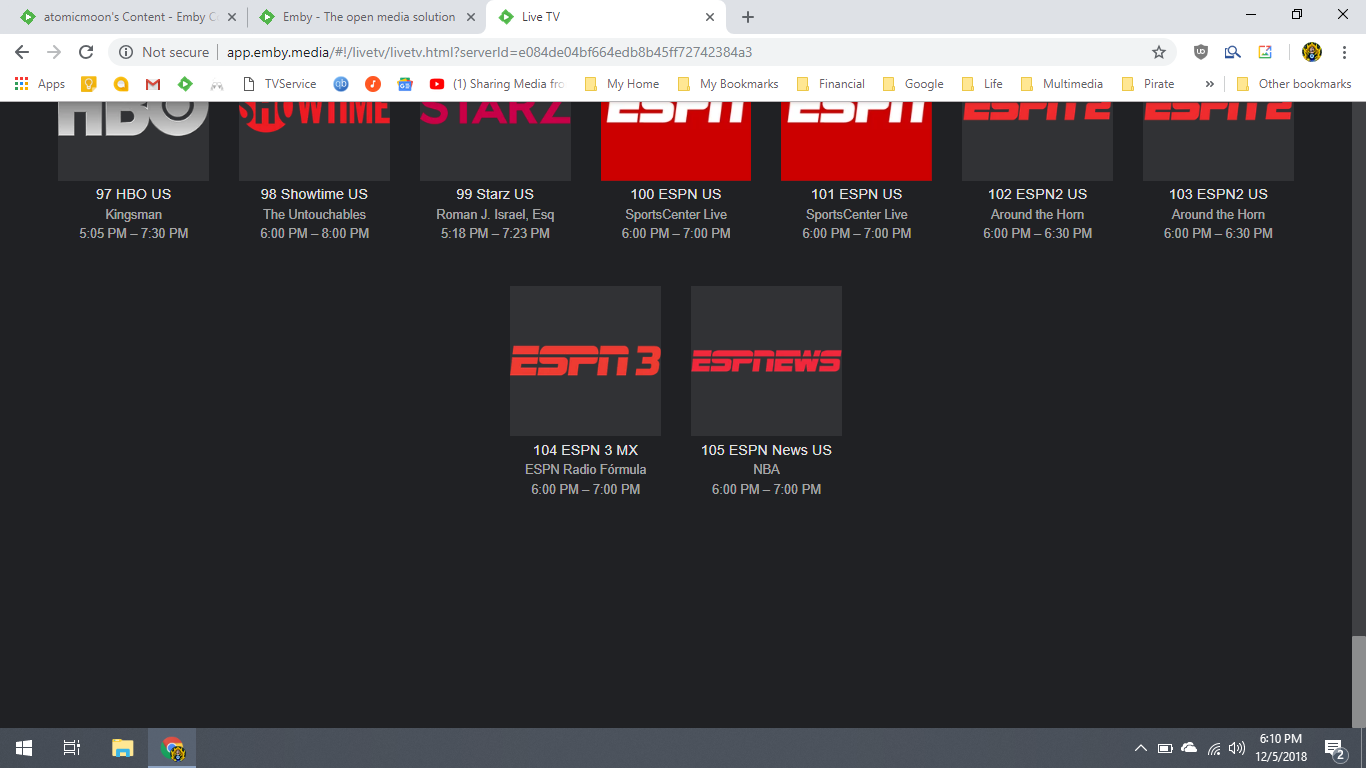Image resolution: width=1366 pixels, height=768 pixels.
Task: Select the Live TV browser tab
Action: [x=605, y=17]
